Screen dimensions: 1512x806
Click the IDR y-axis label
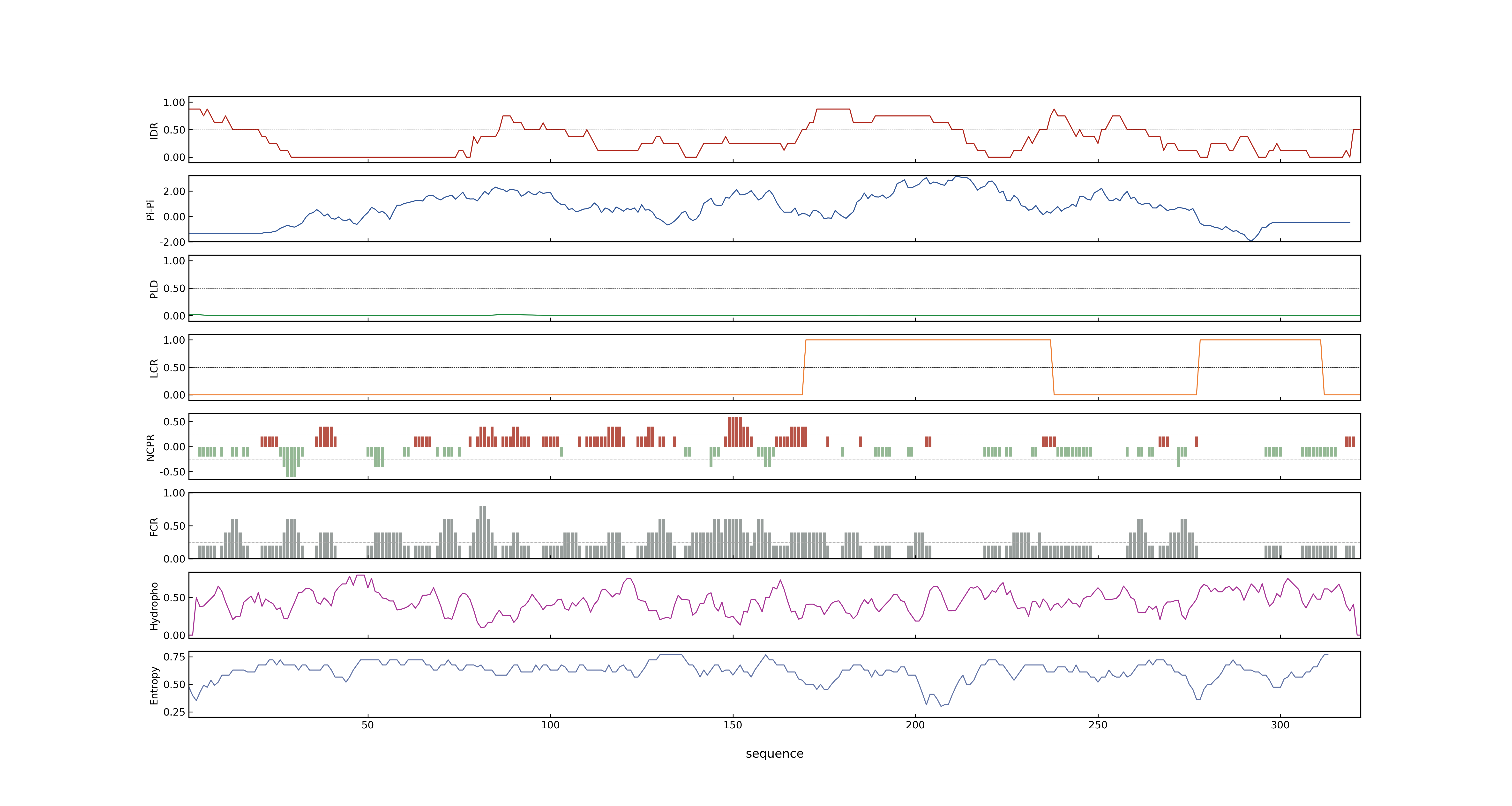click(154, 130)
